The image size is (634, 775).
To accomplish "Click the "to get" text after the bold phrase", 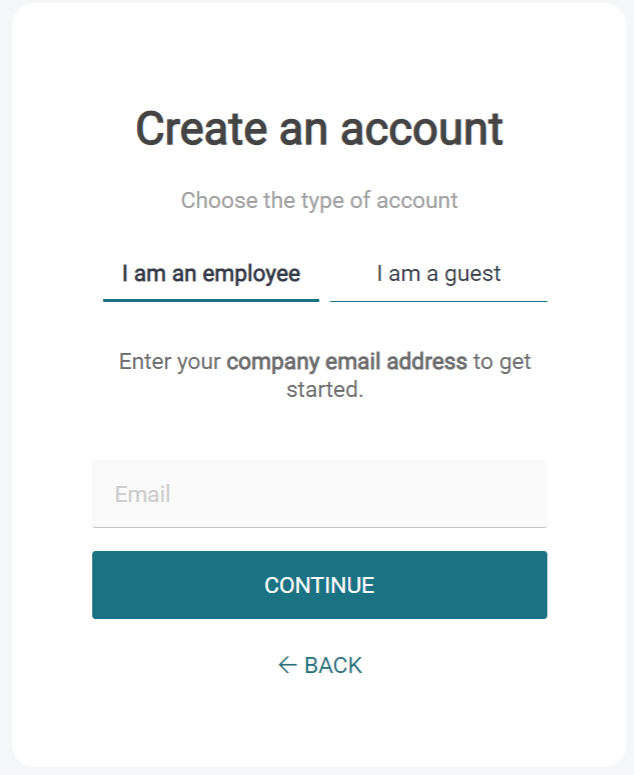I will (502, 361).
